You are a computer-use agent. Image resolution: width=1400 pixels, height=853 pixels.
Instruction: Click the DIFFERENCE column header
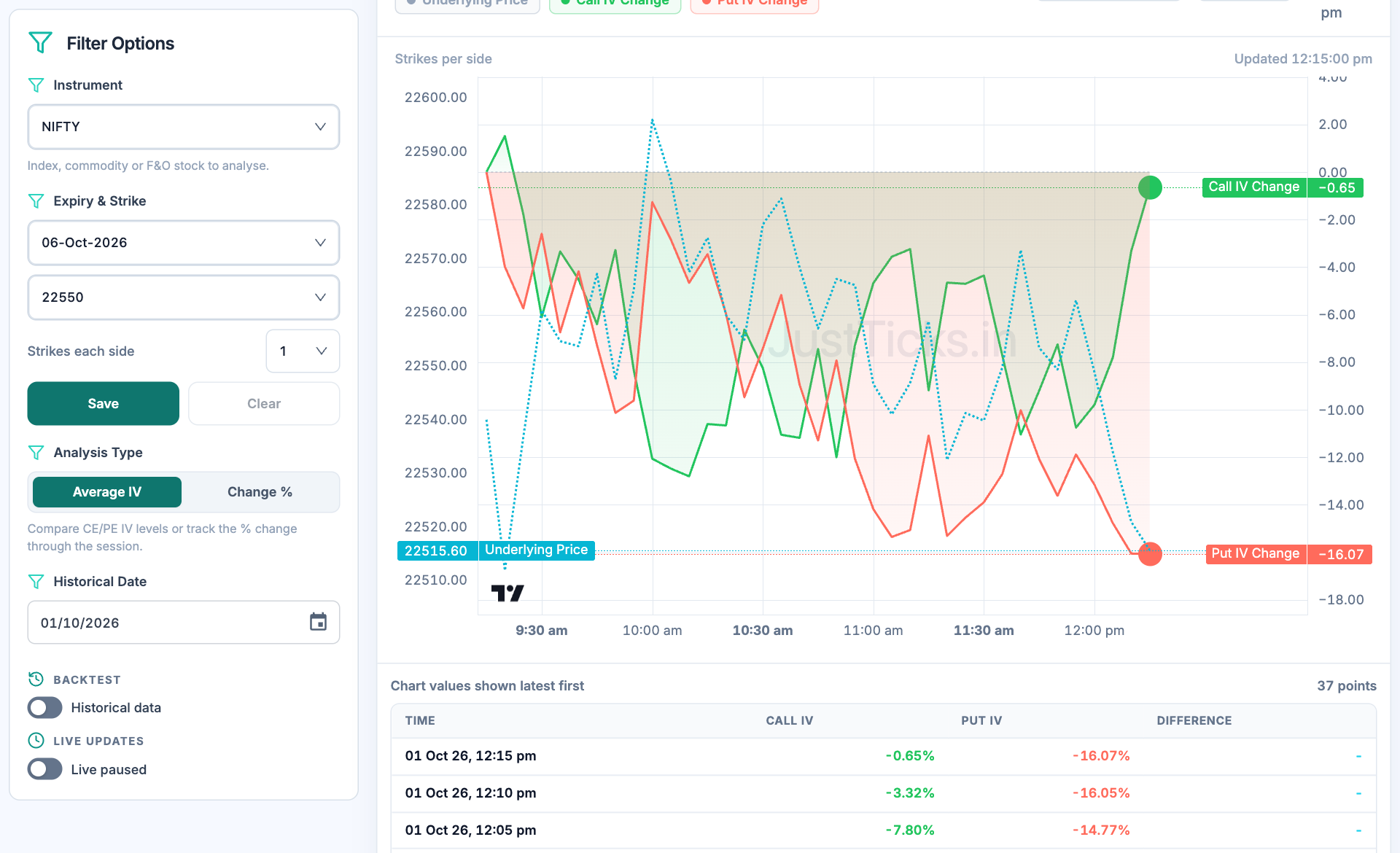click(1194, 720)
